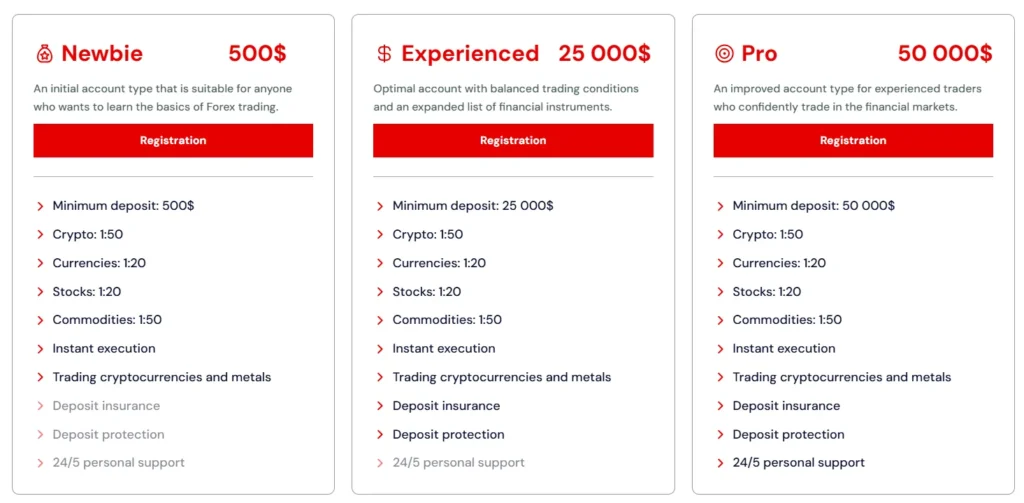The width and height of the screenshot is (1024, 503).
Task: Select the Newbie account title
Action: (102, 54)
